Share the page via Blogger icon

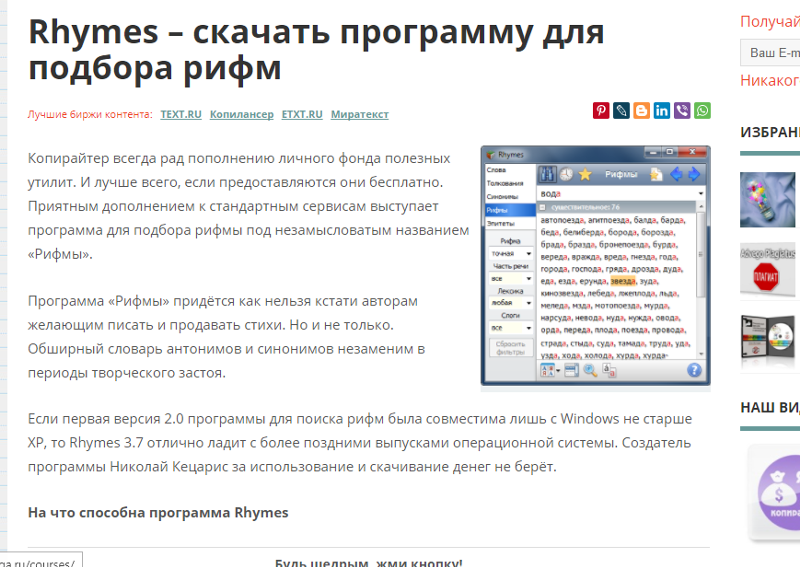[641, 111]
